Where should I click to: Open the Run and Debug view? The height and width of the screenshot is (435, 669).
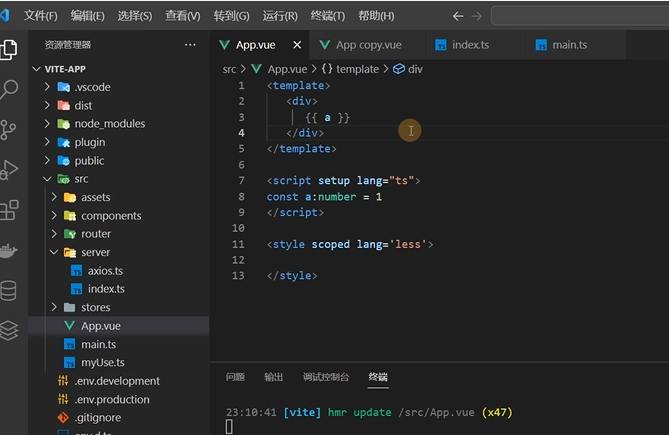tap(9, 170)
